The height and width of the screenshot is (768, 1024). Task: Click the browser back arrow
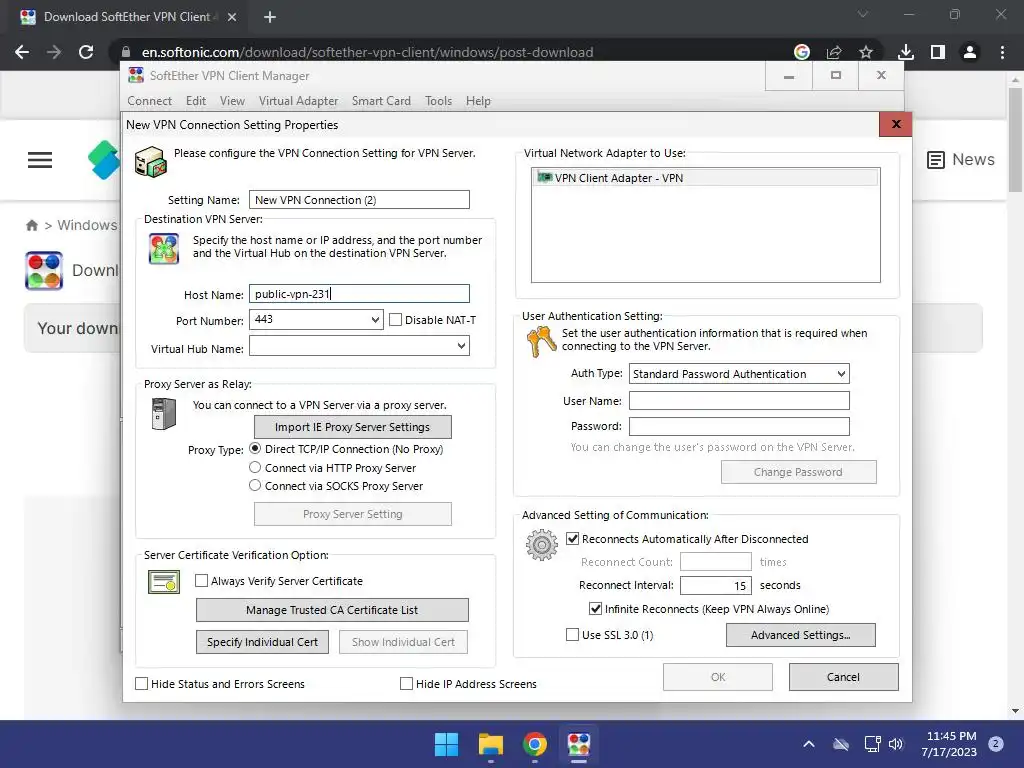pos(22,52)
